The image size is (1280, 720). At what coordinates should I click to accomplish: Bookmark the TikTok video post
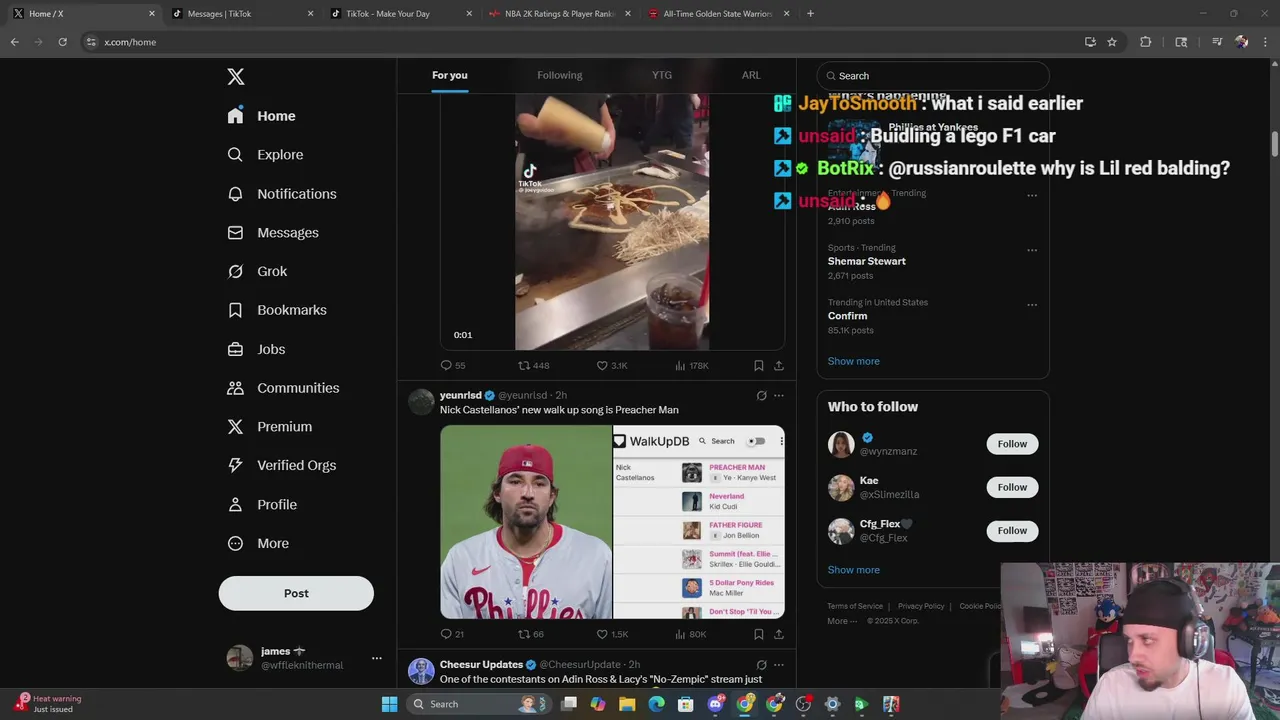[x=759, y=366]
